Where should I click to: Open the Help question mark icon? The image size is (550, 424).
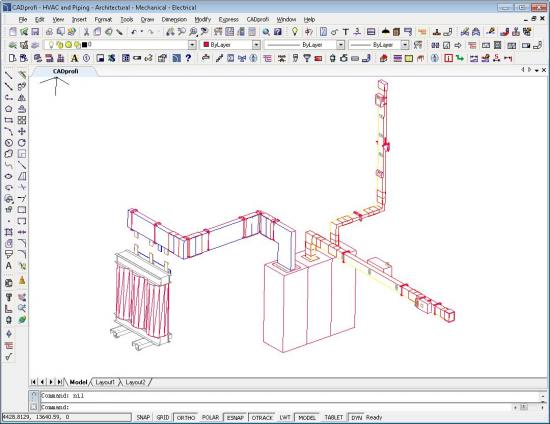pyautogui.click(x=188, y=58)
